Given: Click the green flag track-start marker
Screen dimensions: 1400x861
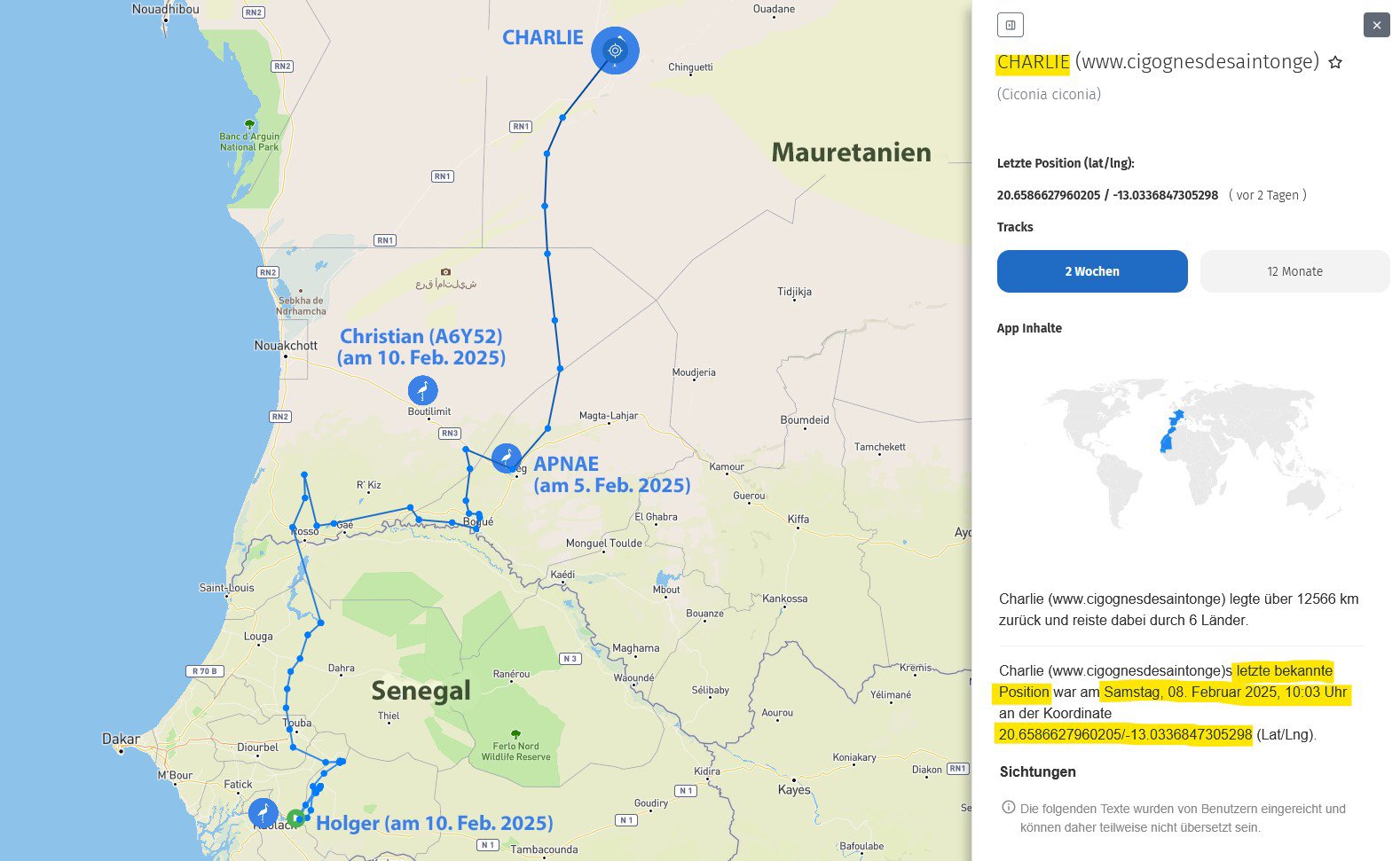Looking at the screenshot, I should click(x=295, y=818).
